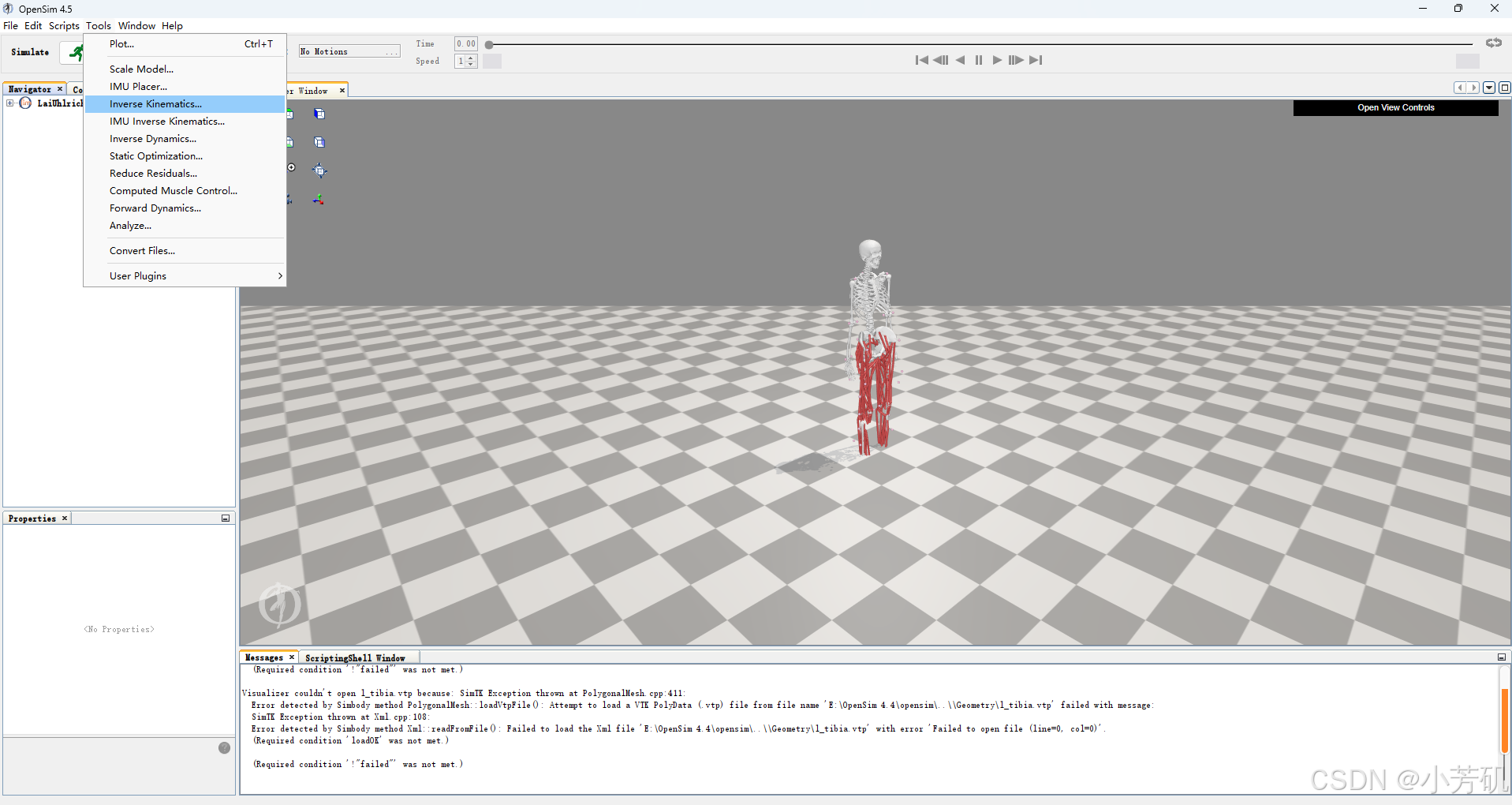Screen dimensions: 1512x805
Task: Click the Open View Controls button
Action: (x=1395, y=107)
